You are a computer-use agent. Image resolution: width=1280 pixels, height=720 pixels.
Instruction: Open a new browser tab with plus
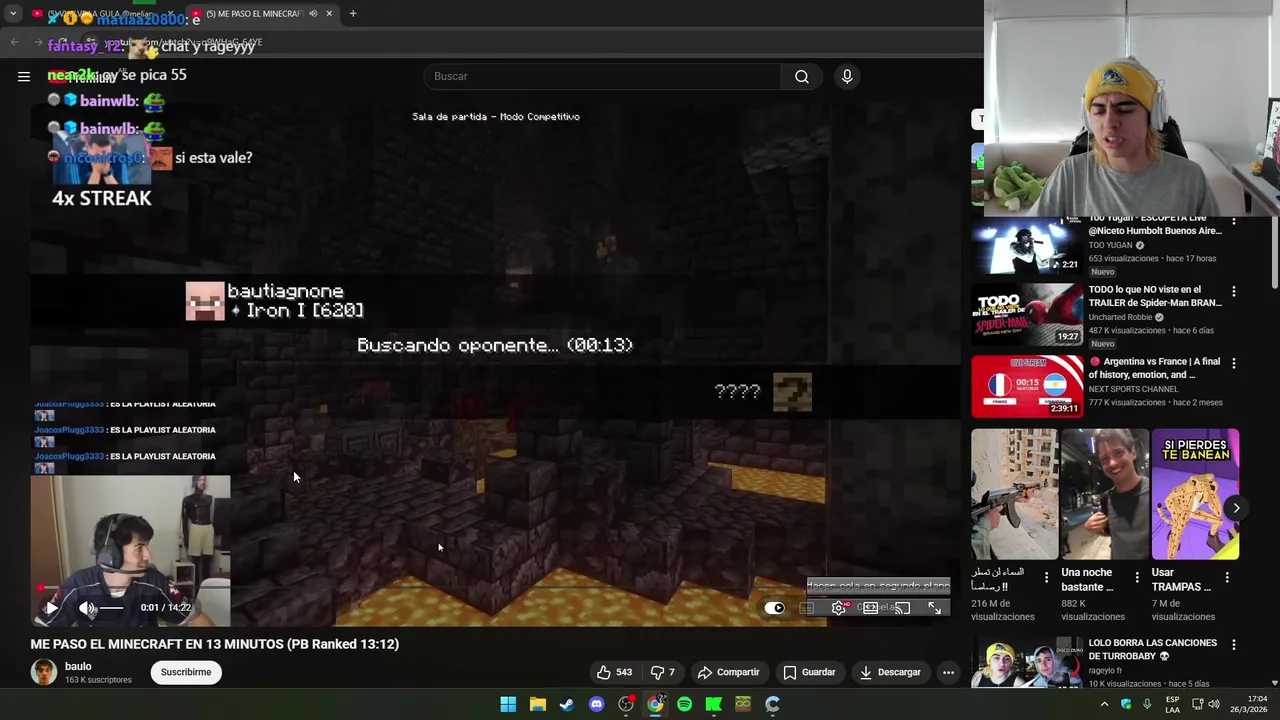pyautogui.click(x=353, y=14)
